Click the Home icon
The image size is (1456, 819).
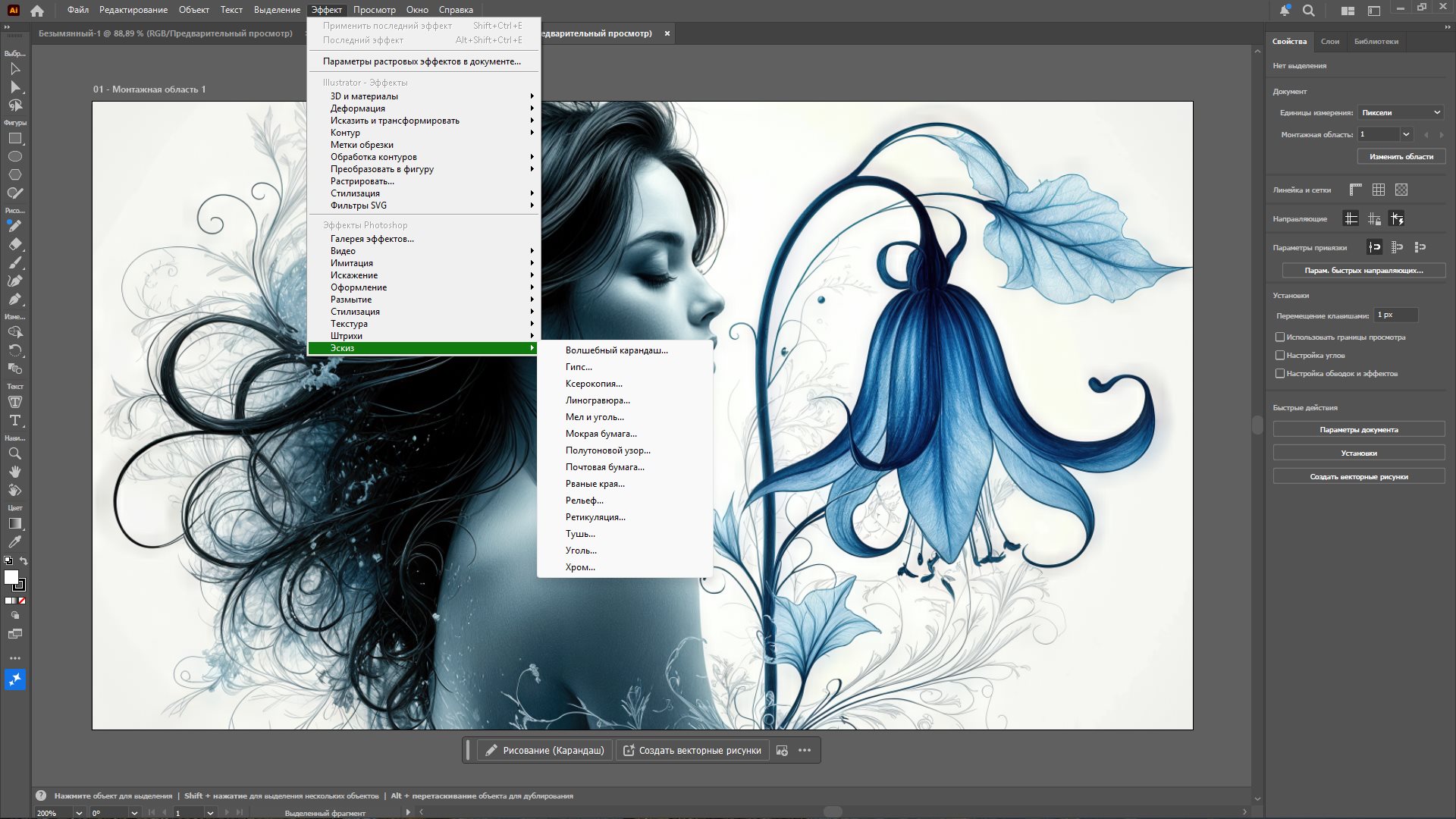[37, 11]
